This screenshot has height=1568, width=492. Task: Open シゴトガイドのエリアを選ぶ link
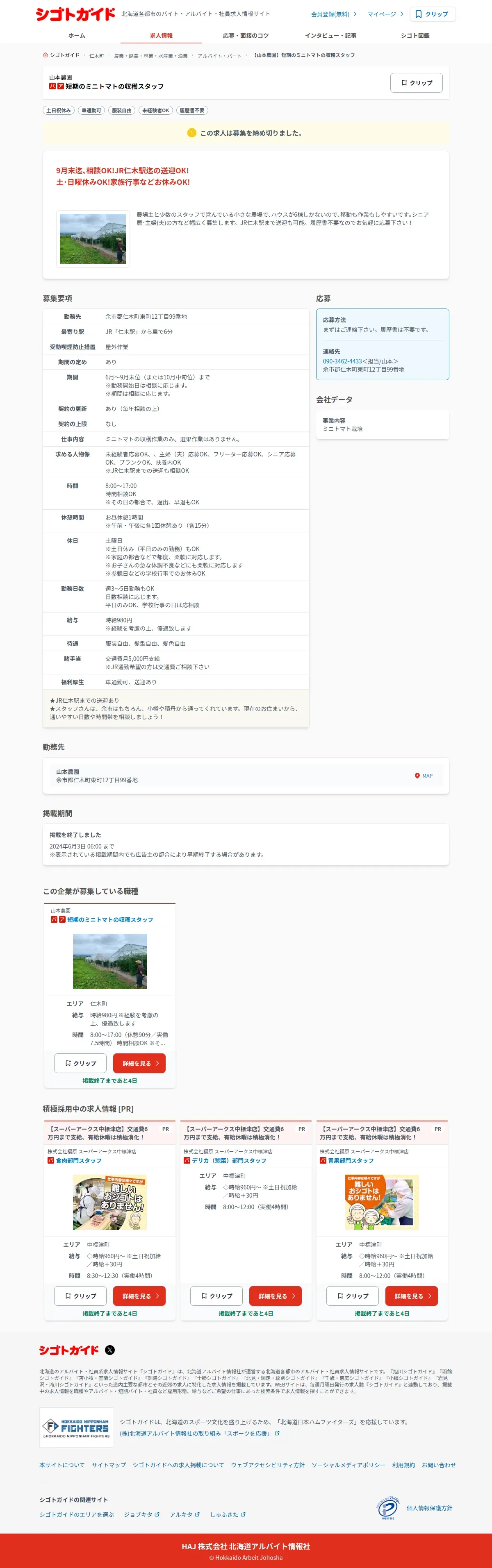pos(77,1514)
